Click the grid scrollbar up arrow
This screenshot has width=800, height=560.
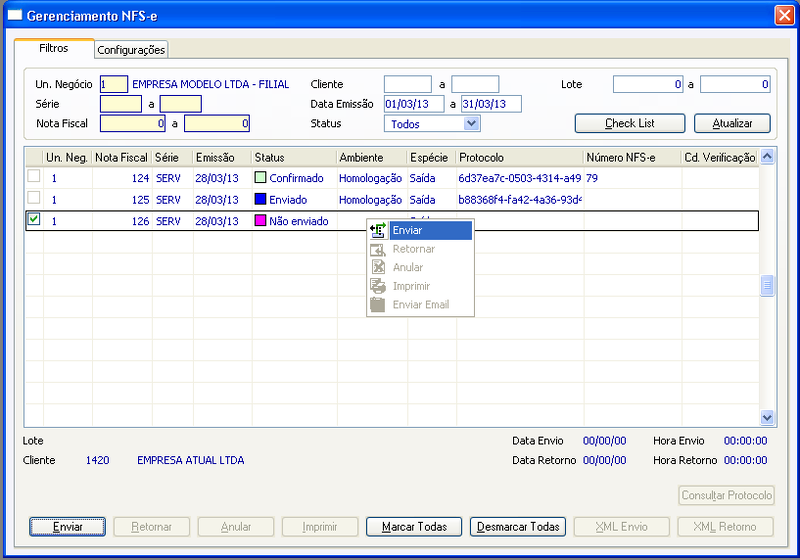pos(767,157)
